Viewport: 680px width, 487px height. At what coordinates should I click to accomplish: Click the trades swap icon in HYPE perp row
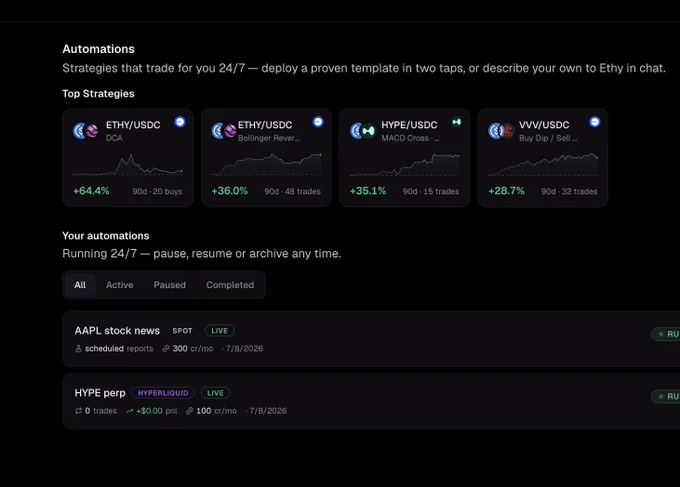click(x=78, y=411)
